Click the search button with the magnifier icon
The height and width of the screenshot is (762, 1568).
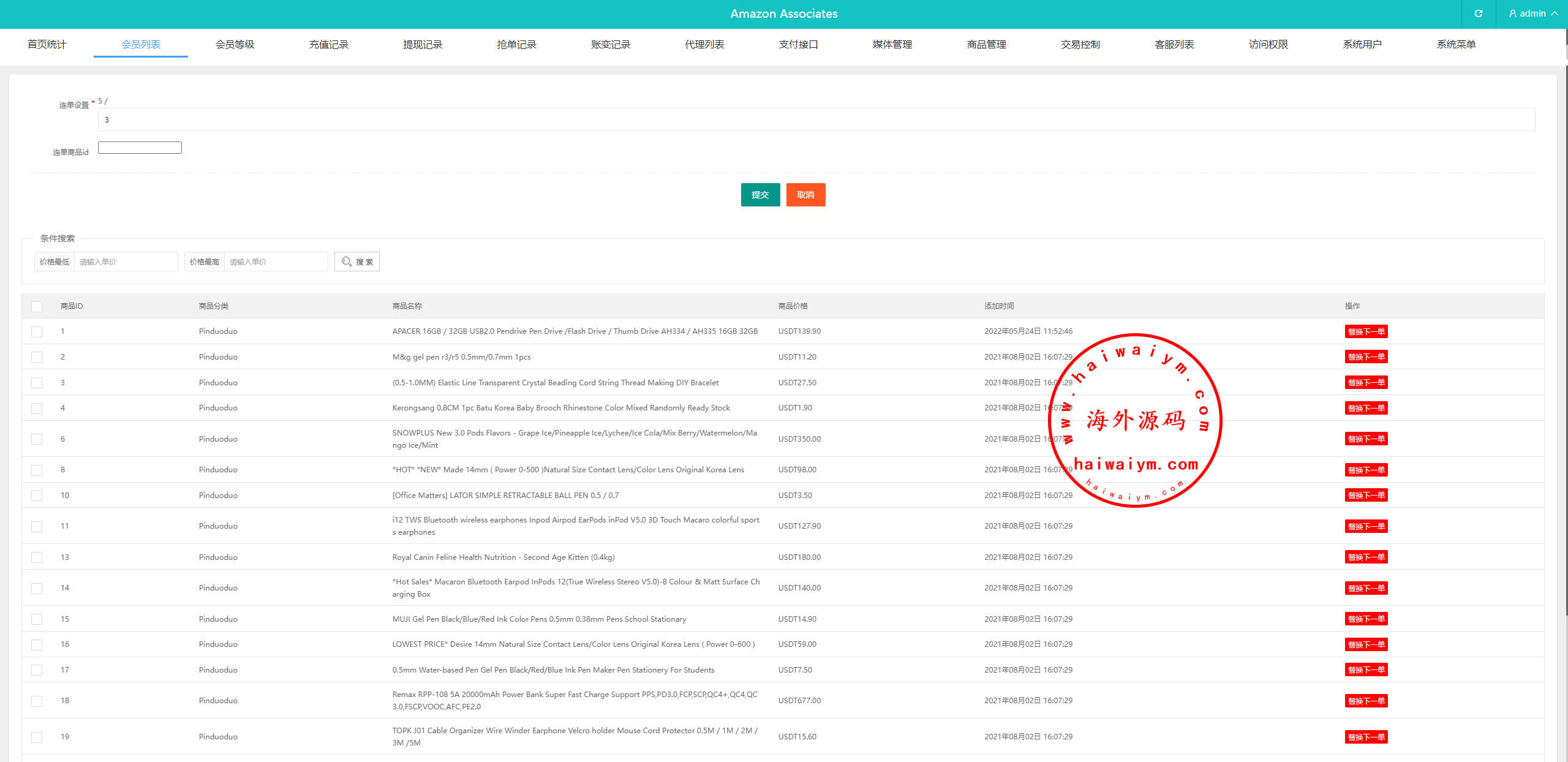click(357, 262)
